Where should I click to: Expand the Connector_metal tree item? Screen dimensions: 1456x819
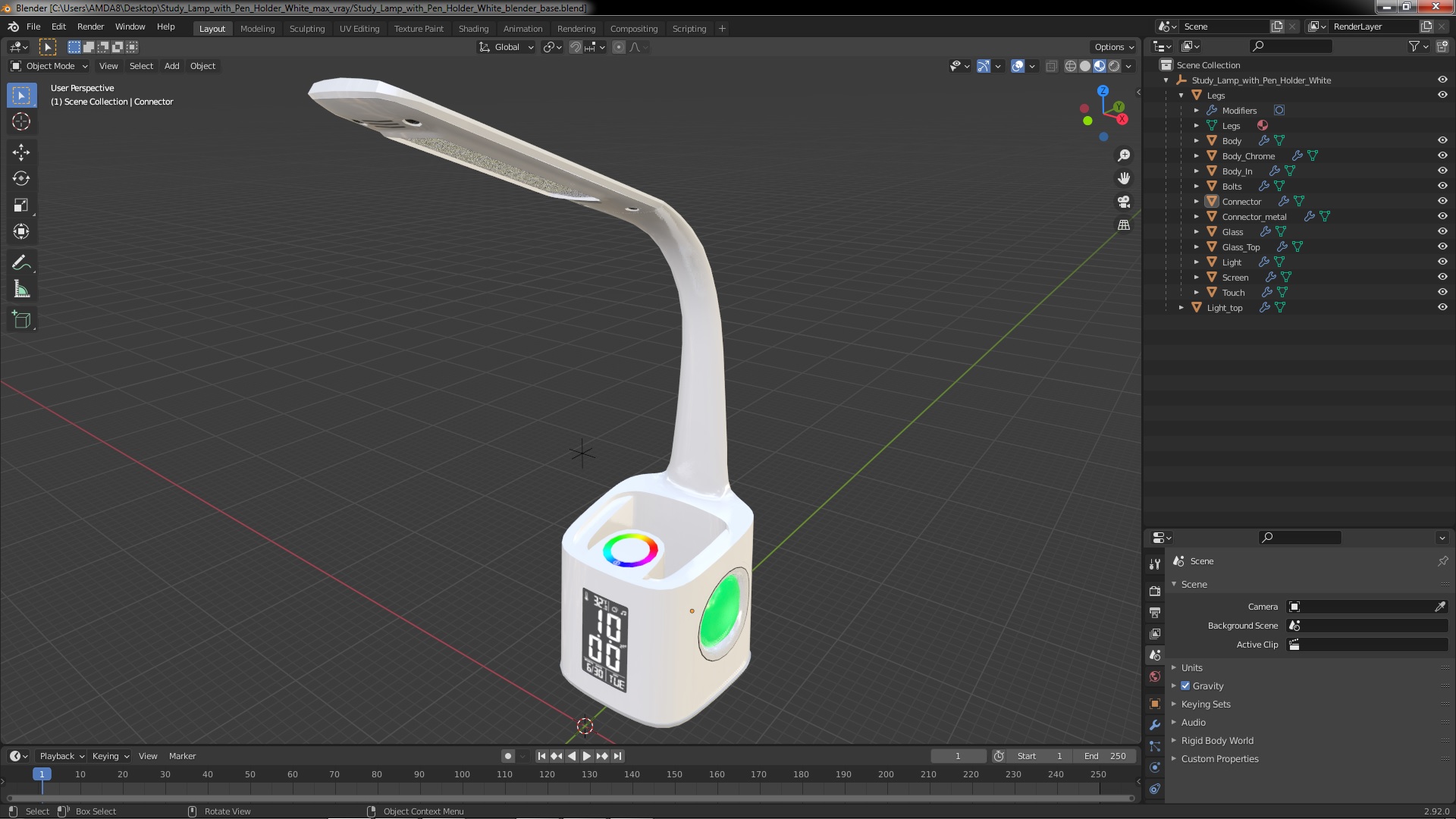1197,216
